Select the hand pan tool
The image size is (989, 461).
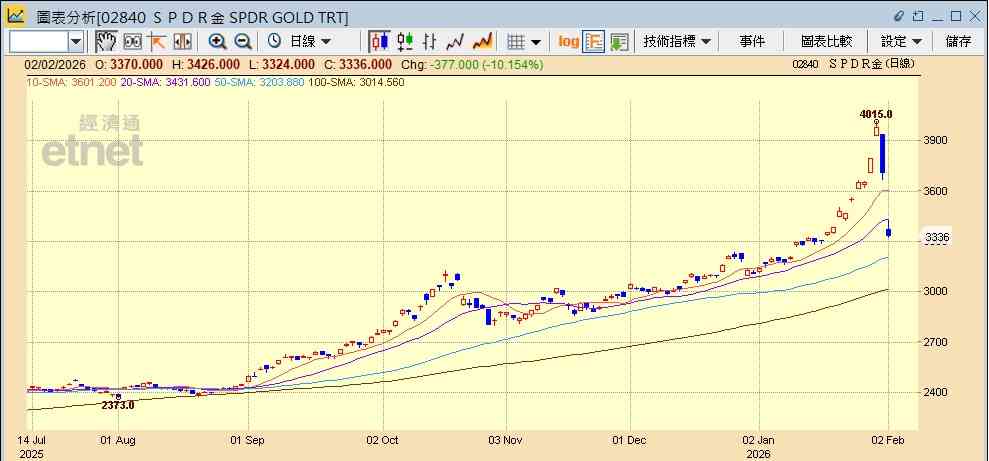click(x=106, y=42)
